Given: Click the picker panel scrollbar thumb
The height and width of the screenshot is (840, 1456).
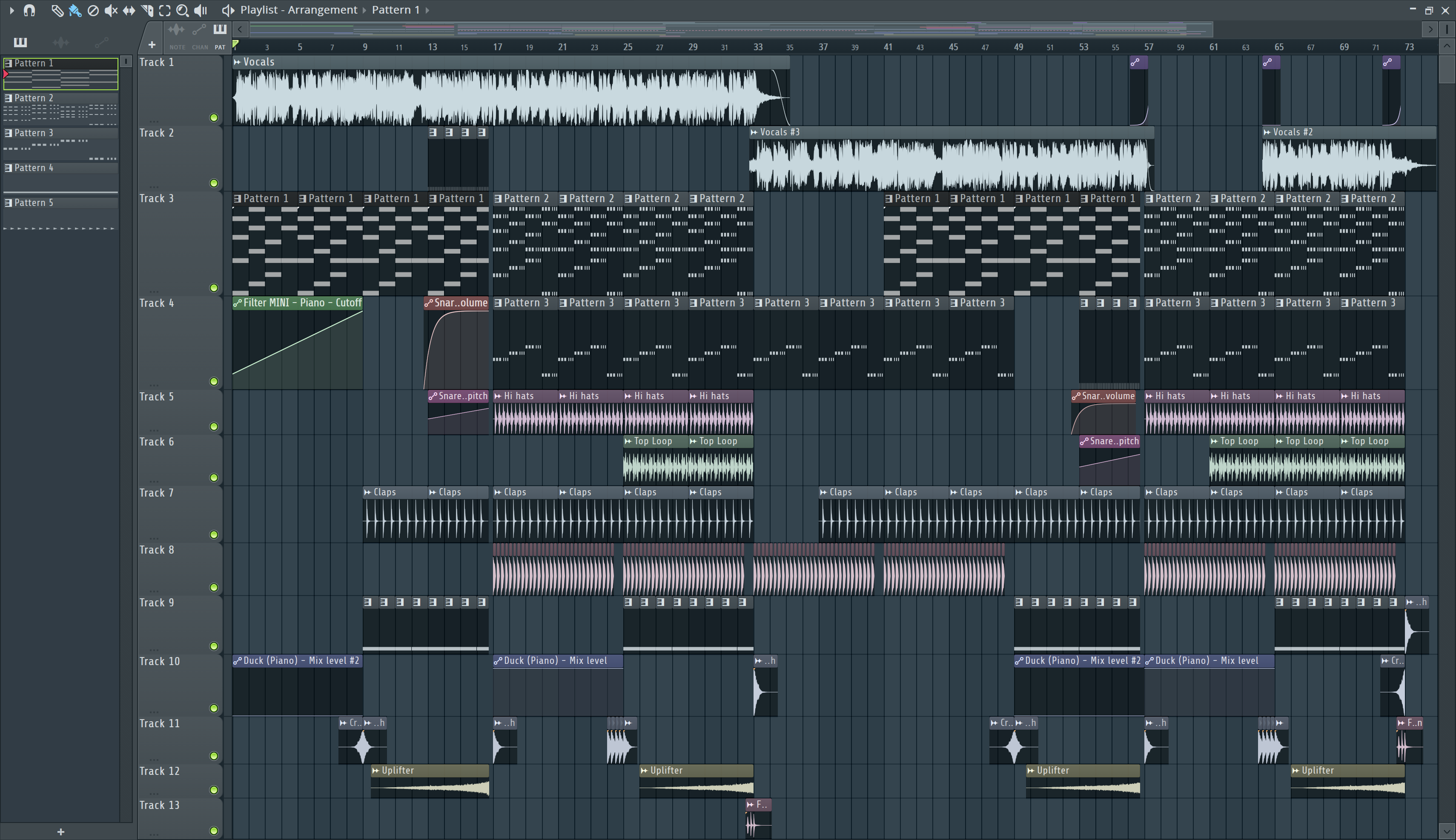Looking at the screenshot, I should point(126,61).
